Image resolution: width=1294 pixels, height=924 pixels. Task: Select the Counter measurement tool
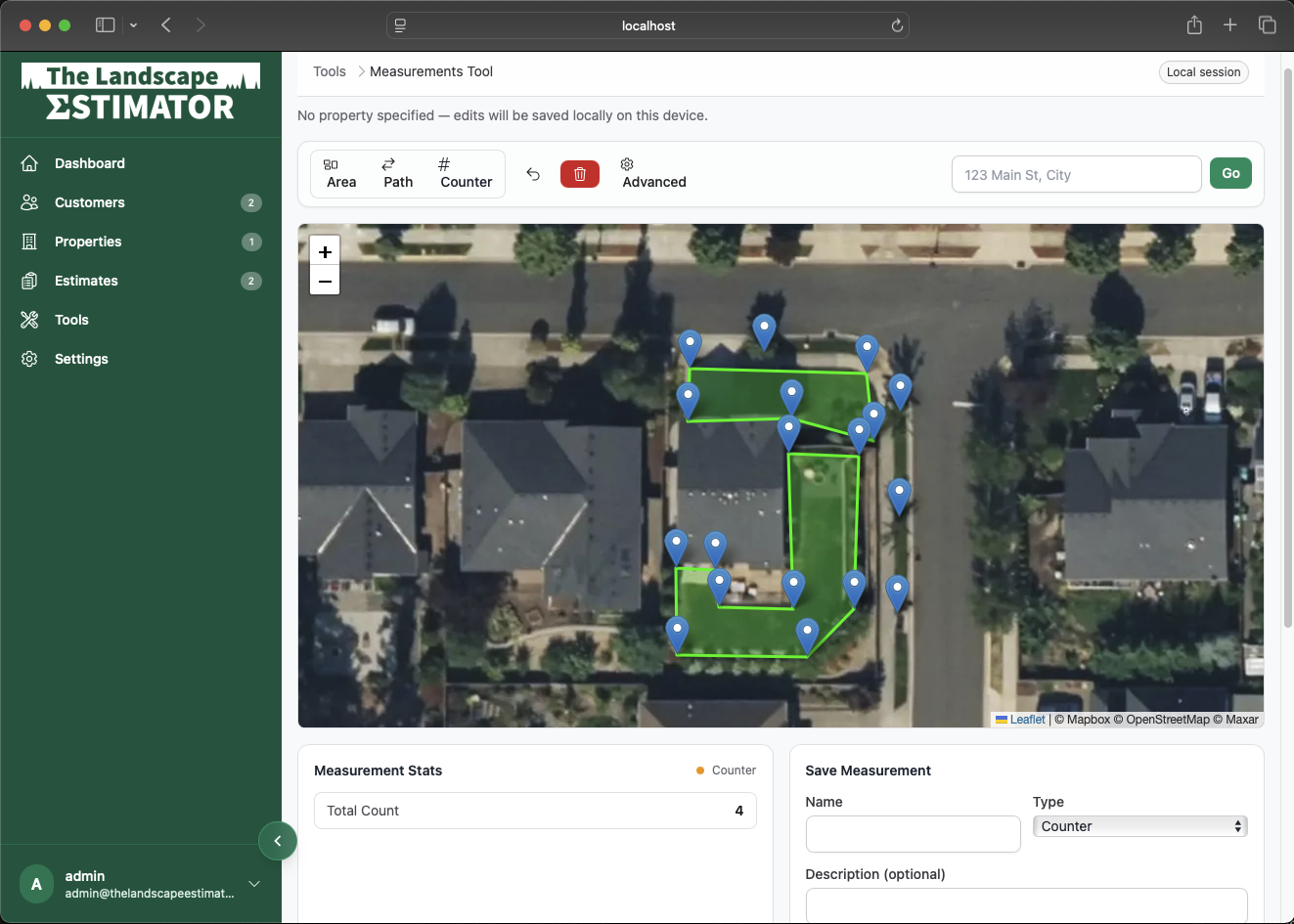[466, 172]
